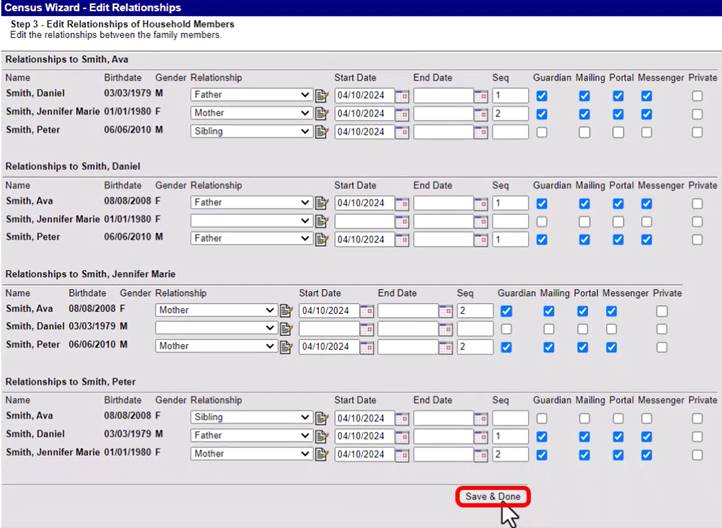Check Guardian for Daniel in Jennifer Marie's relationships
The image size is (722, 528).
[x=506, y=329]
